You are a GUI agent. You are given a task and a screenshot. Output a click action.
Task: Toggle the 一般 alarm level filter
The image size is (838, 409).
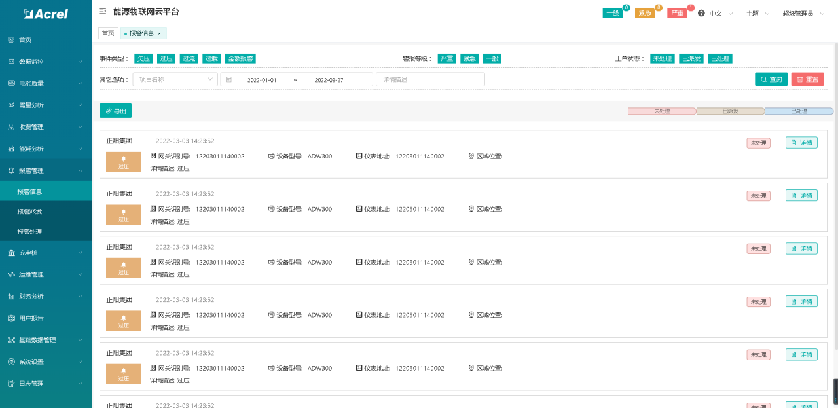[x=492, y=59]
